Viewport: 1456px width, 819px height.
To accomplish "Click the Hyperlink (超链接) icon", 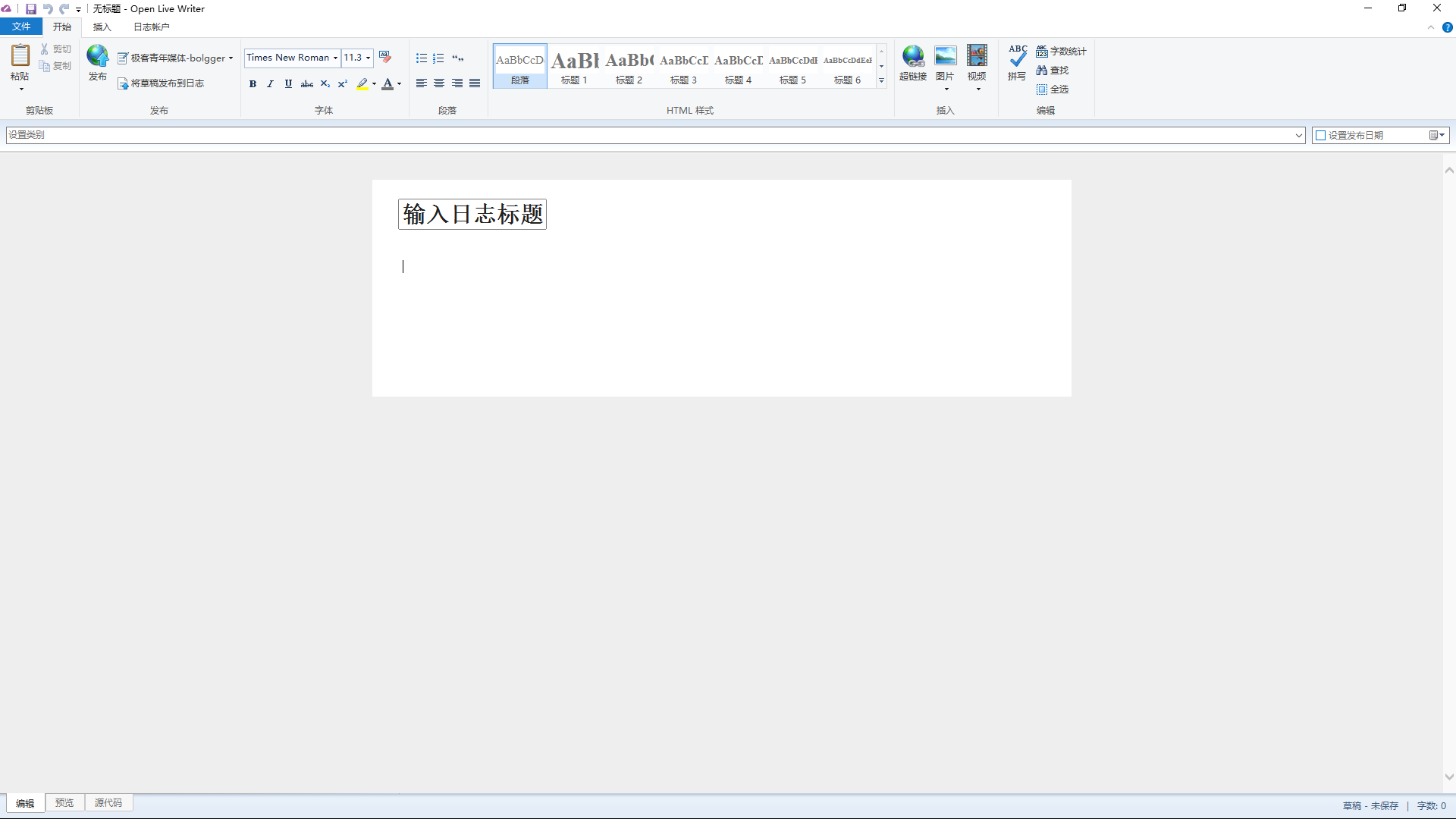I will click(913, 56).
